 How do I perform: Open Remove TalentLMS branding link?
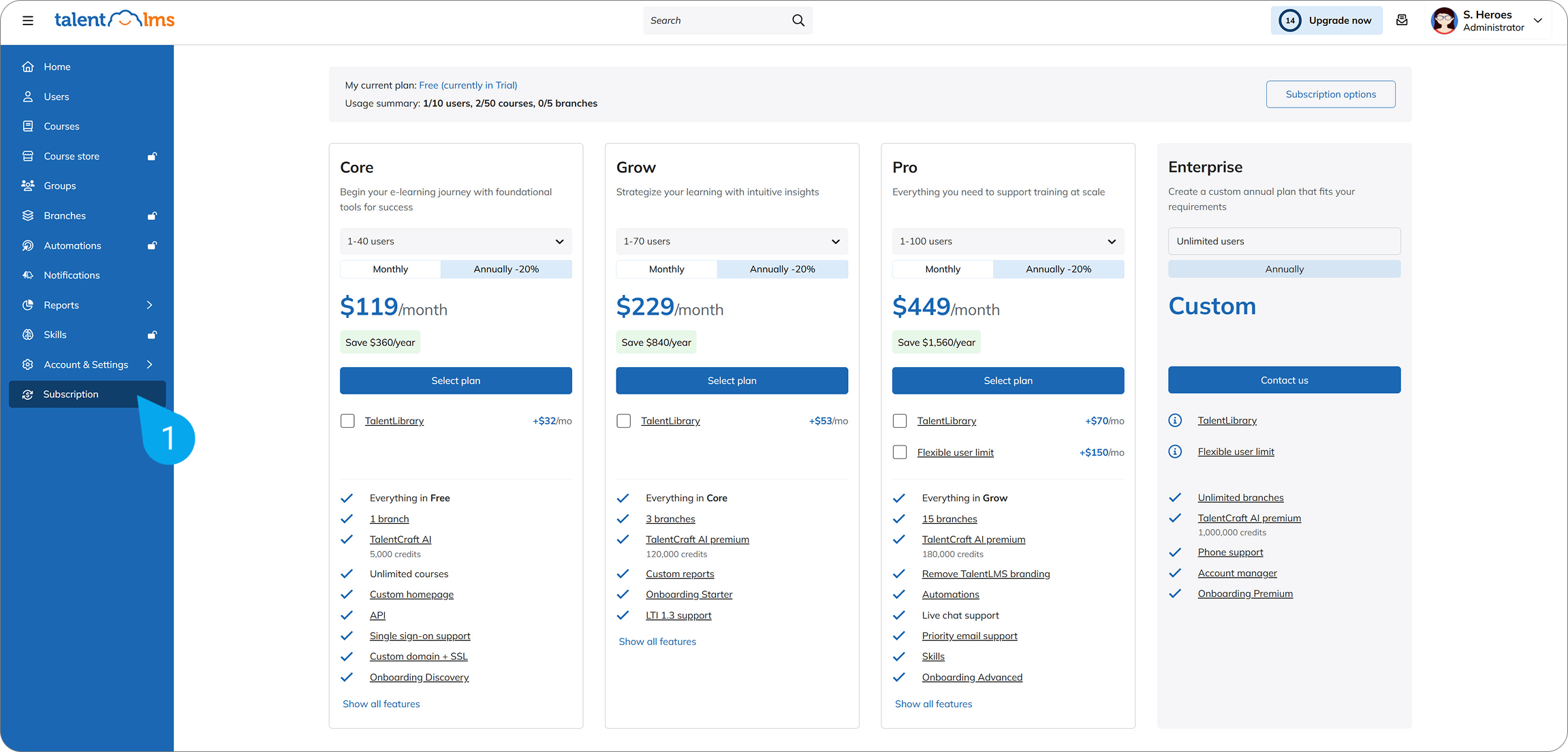pos(986,574)
